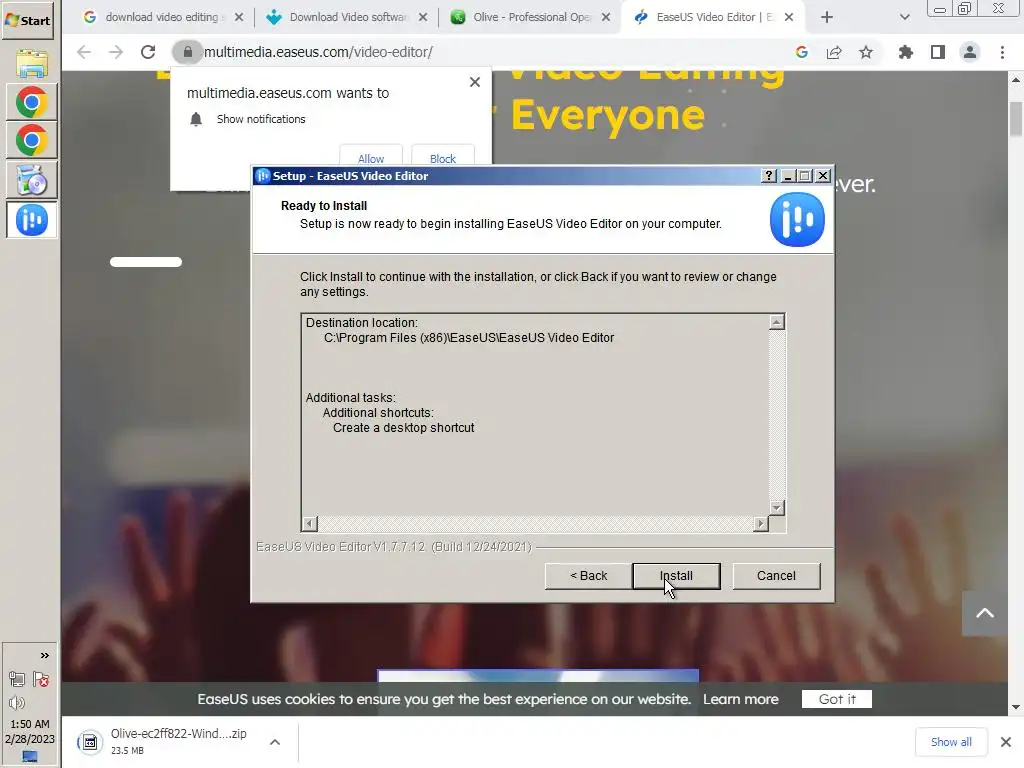Close the downloads bar
This screenshot has height=768, width=1024.
(x=1006, y=742)
